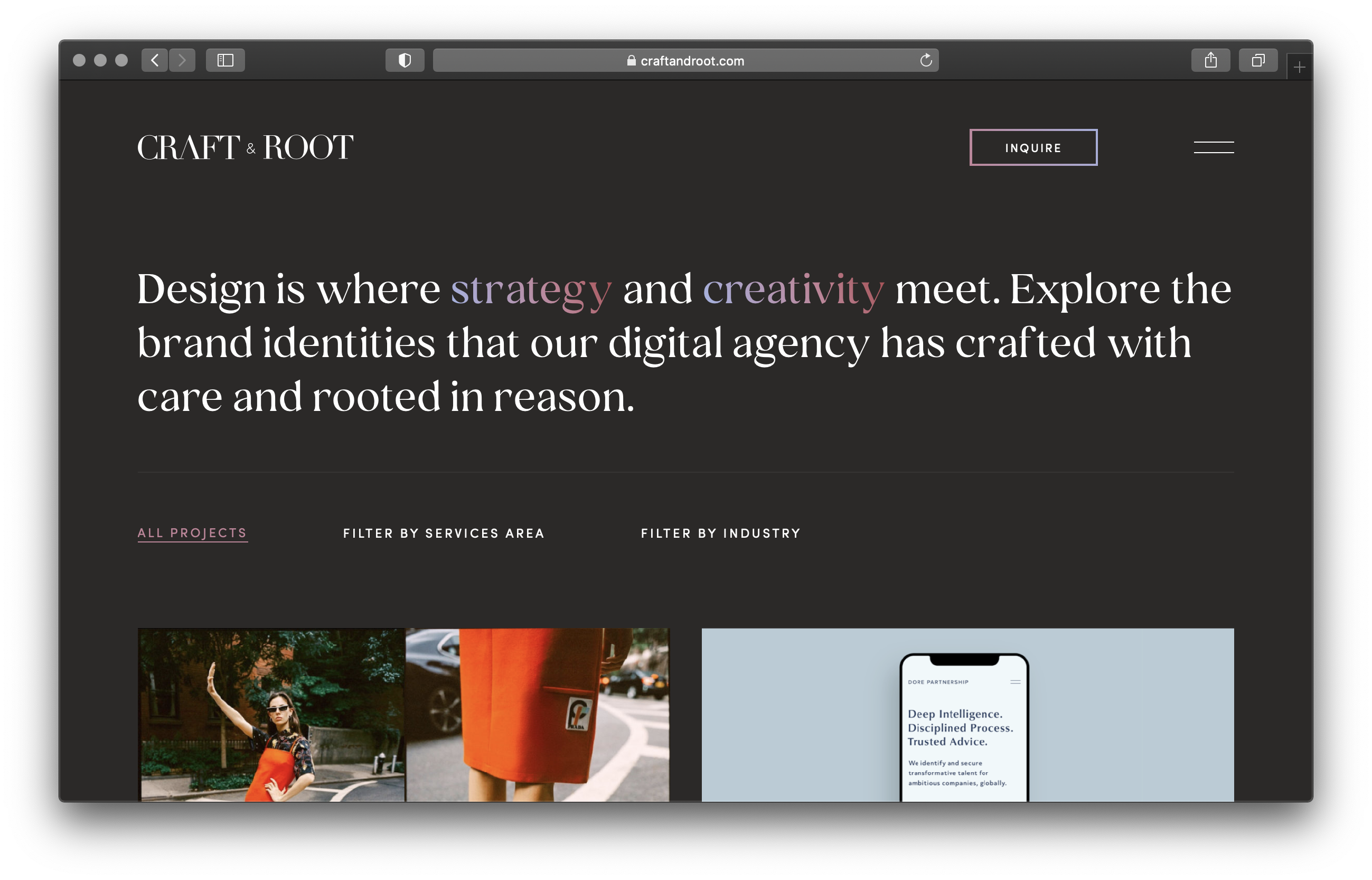
Task: Expand FILTER BY SERVICES AREA
Action: [x=443, y=533]
